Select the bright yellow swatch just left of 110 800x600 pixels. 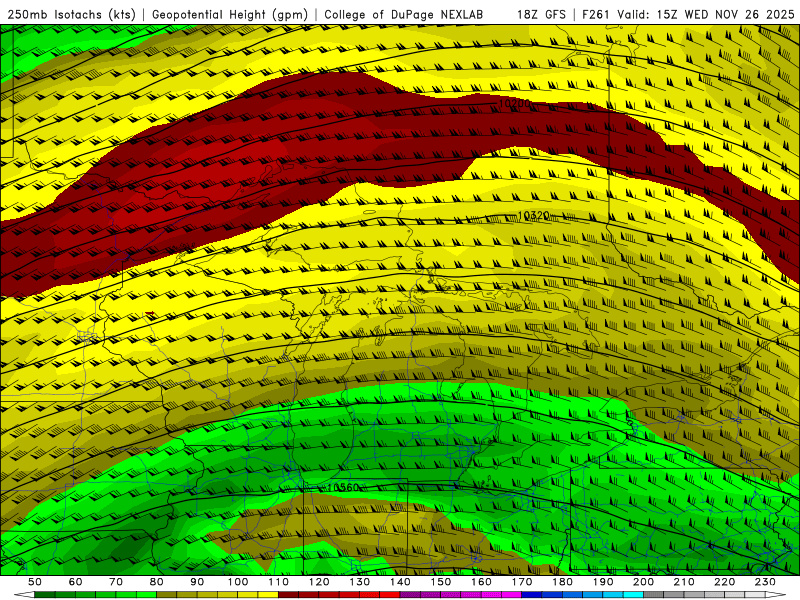pos(268,594)
